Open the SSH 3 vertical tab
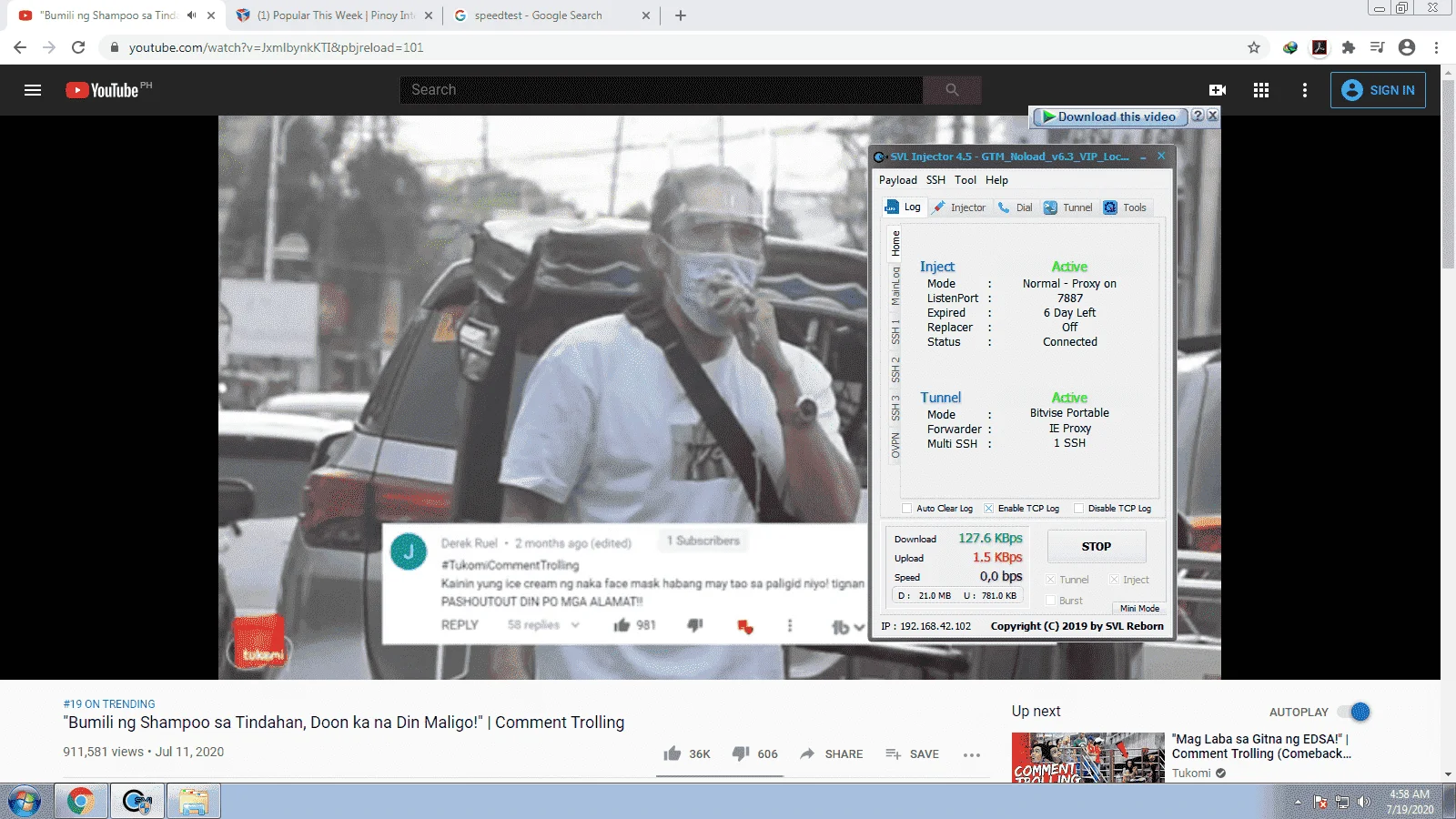The image size is (1456, 819). point(895,408)
